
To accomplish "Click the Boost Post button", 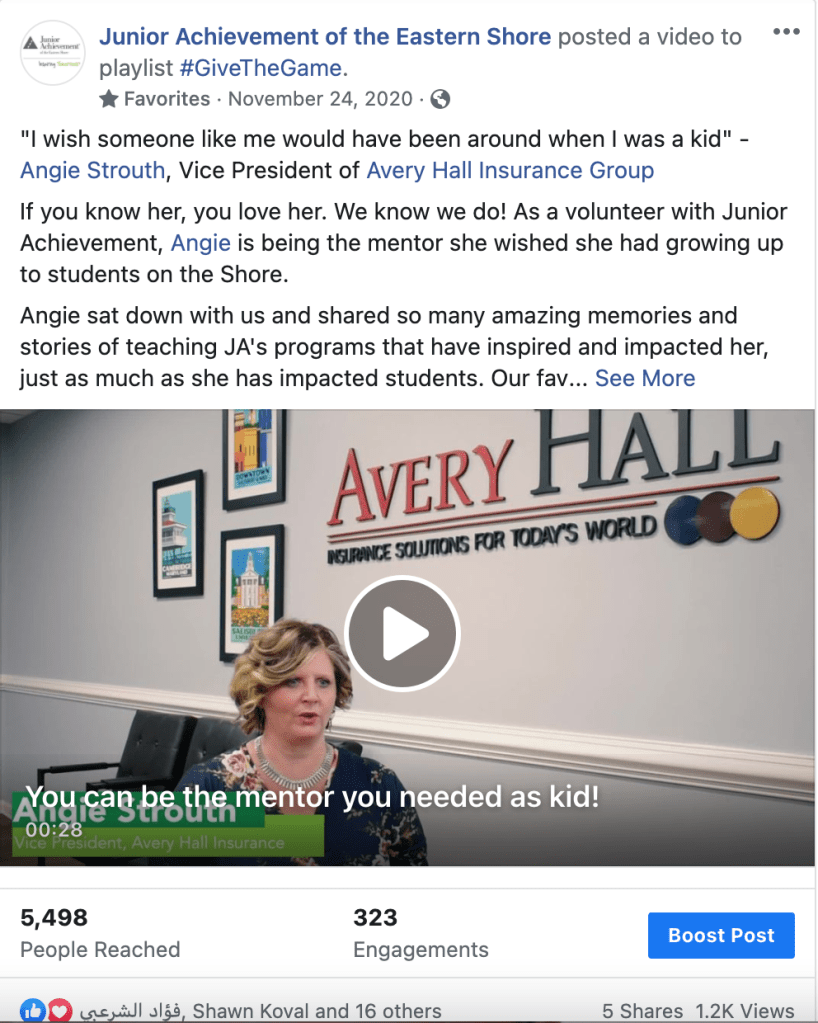I will 721,935.
